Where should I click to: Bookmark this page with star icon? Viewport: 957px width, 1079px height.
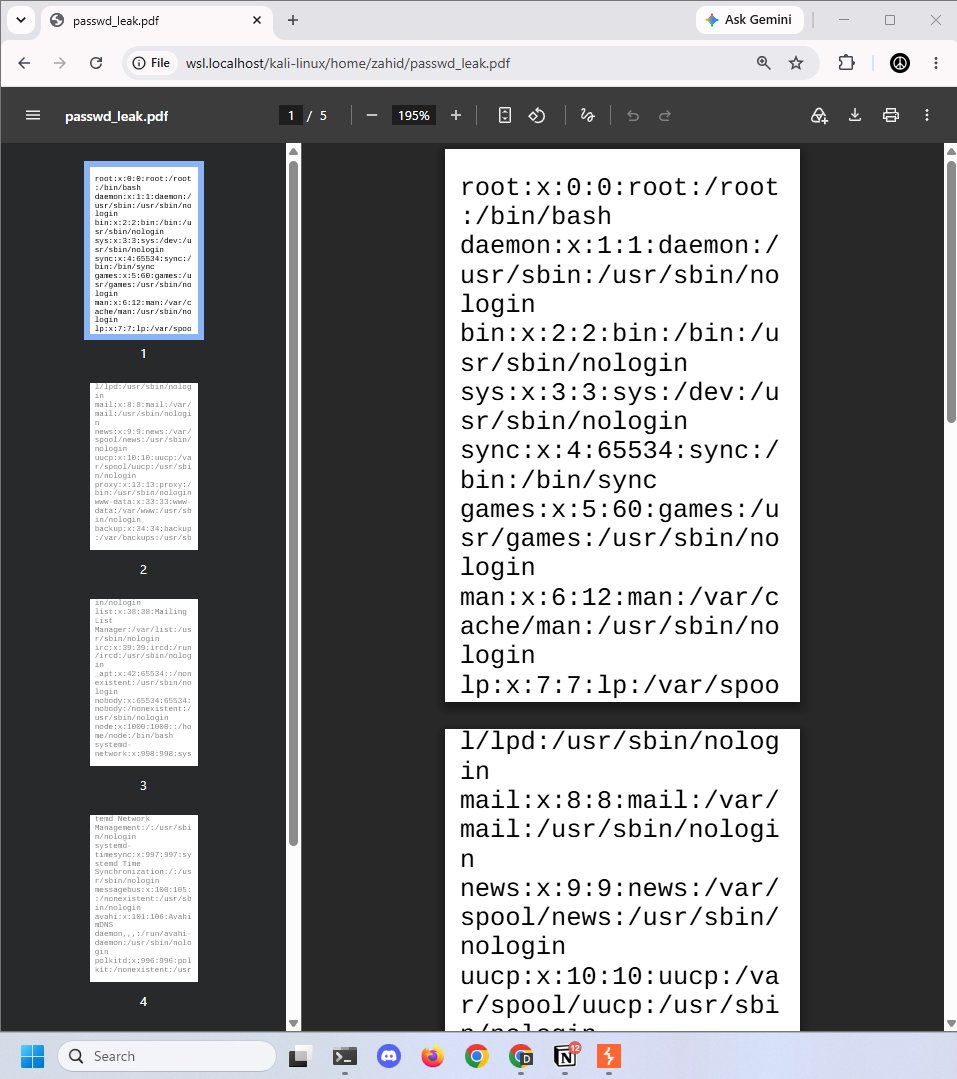pyautogui.click(x=796, y=63)
